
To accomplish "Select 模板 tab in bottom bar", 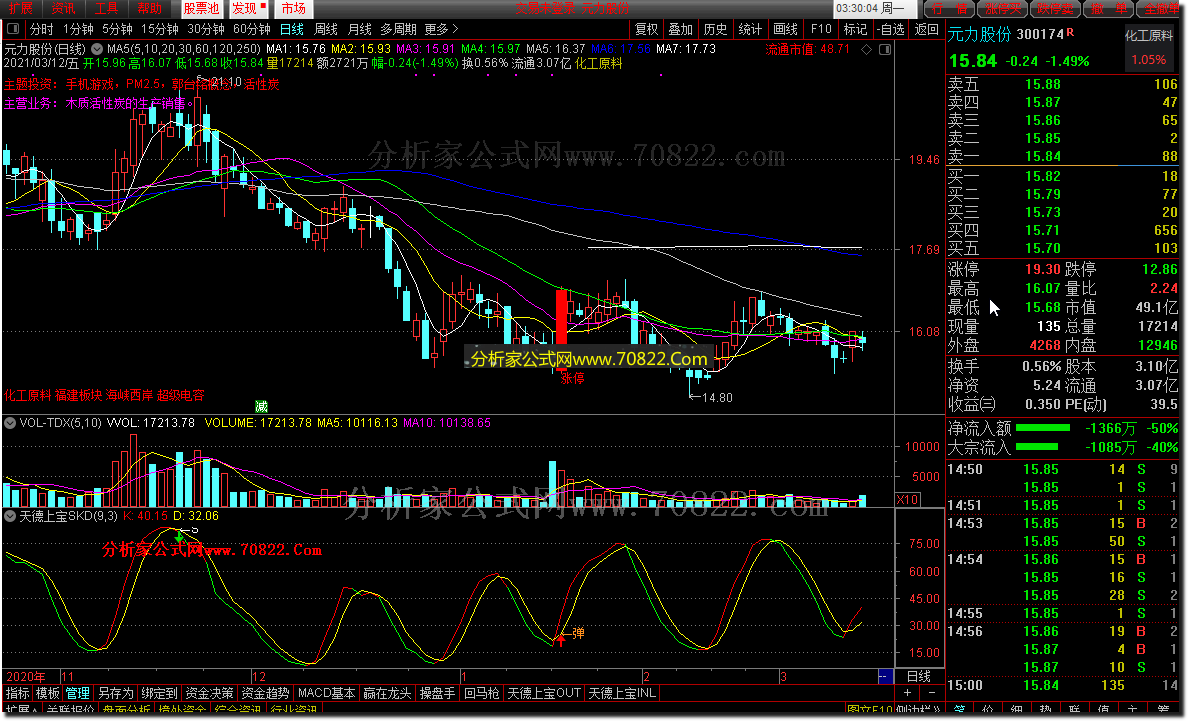I will point(48,693).
